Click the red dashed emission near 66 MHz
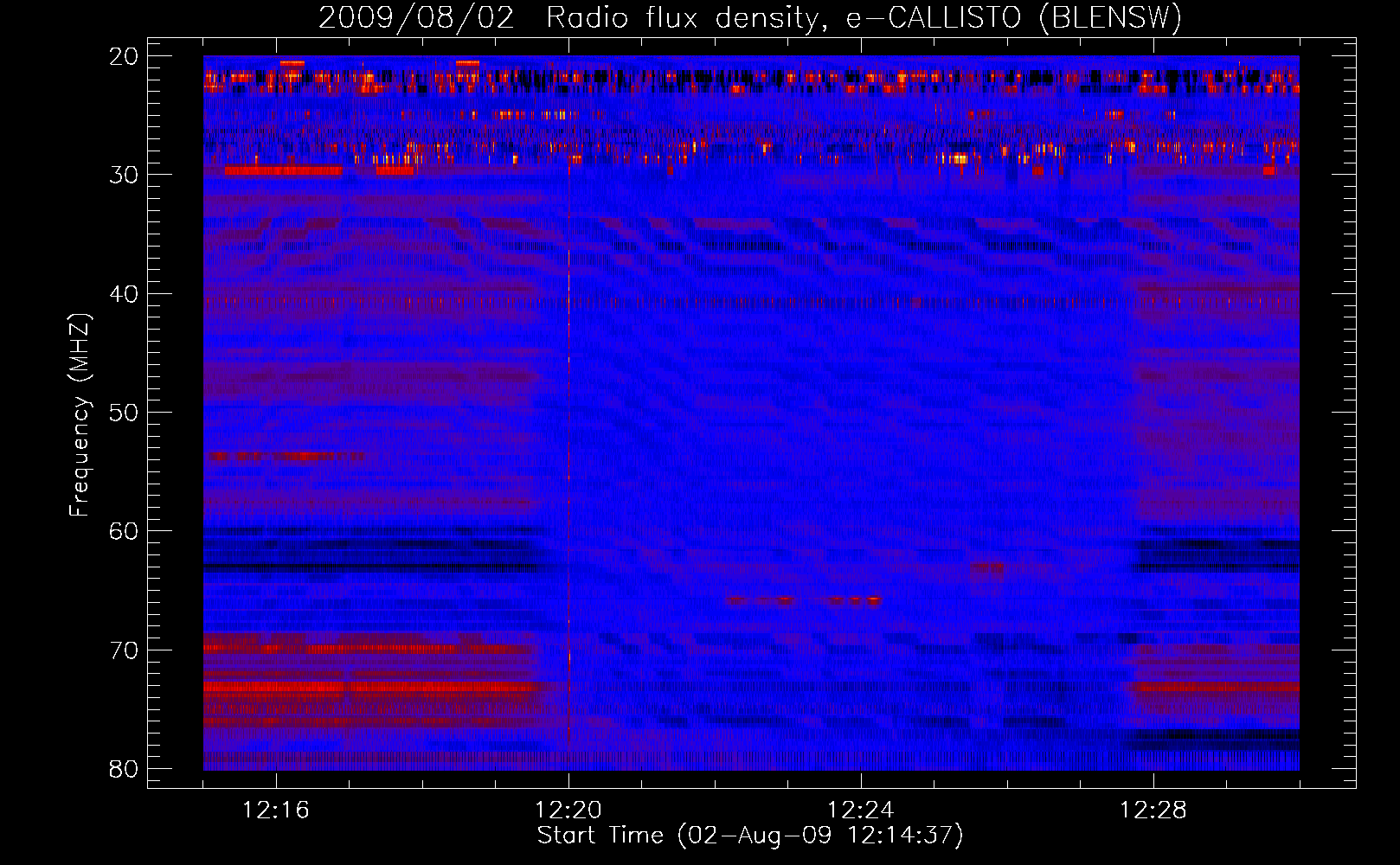The height and width of the screenshot is (865, 1400). point(804,599)
